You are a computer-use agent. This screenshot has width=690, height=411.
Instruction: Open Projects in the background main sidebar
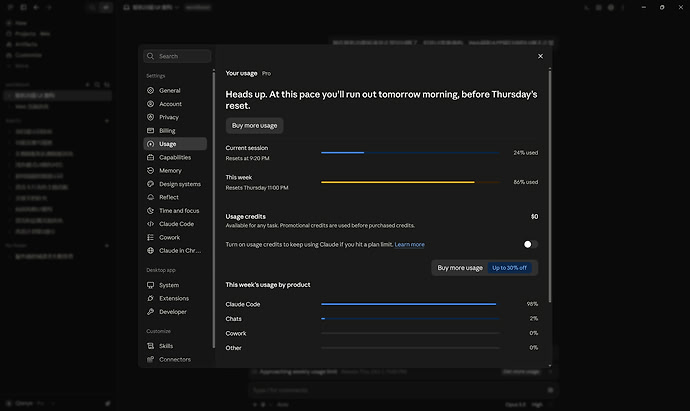coord(28,33)
